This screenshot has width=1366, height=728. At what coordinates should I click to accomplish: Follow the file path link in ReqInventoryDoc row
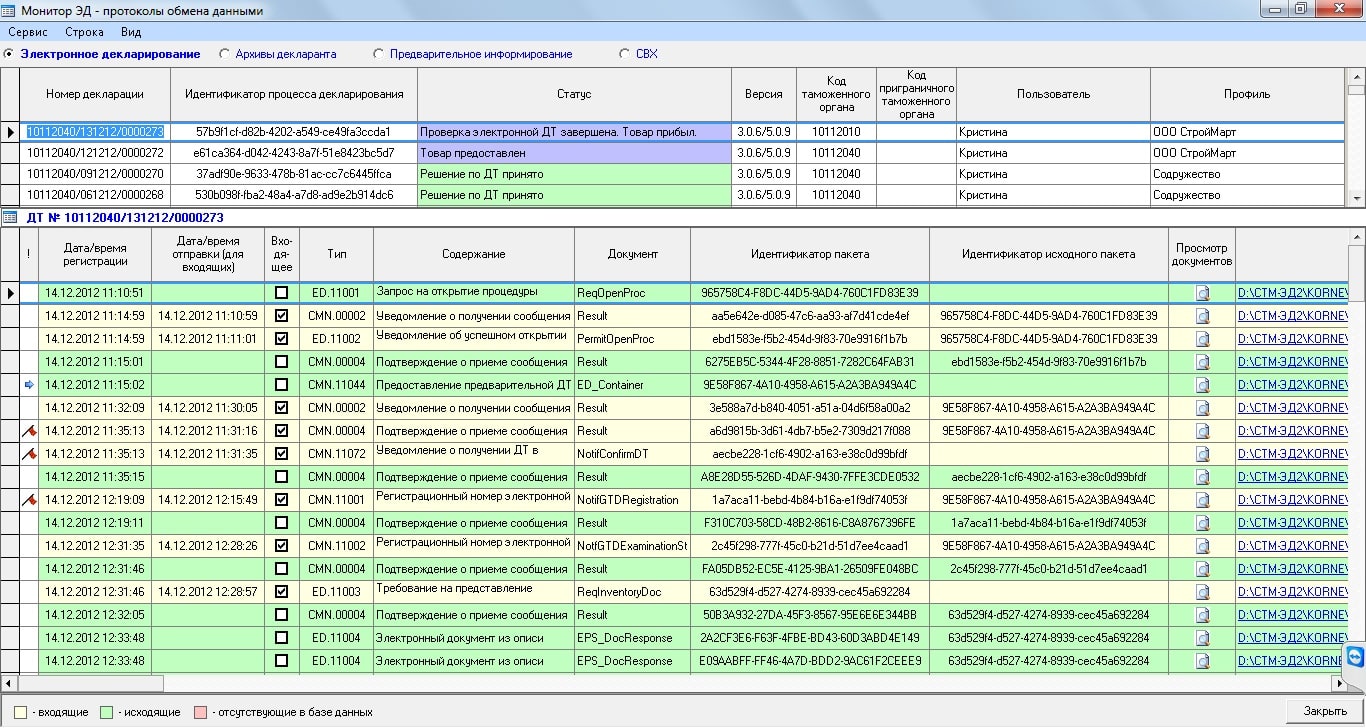click(x=1291, y=592)
